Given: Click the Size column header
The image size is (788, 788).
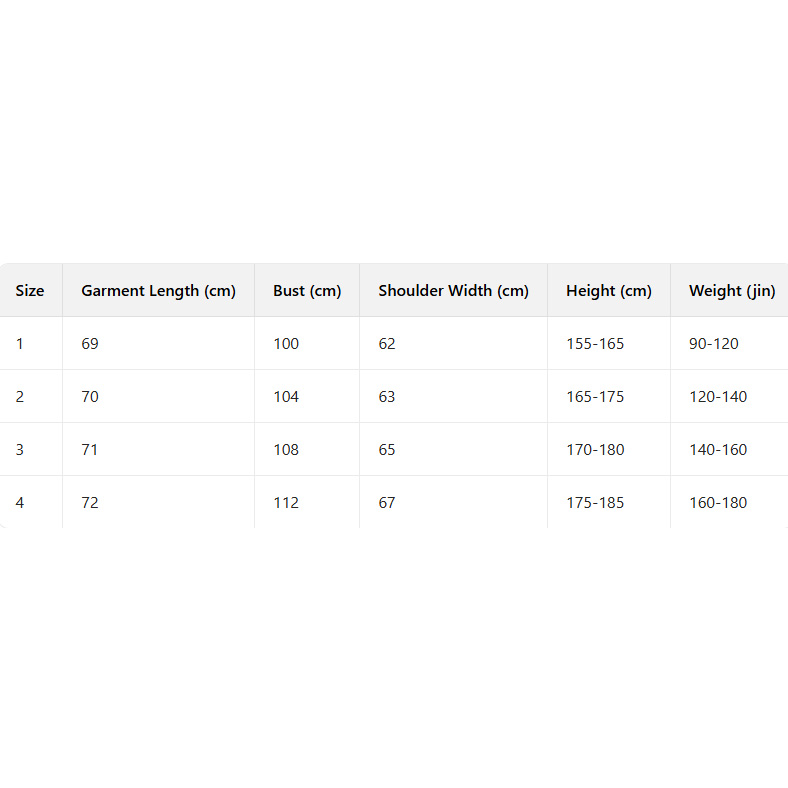Looking at the screenshot, I should 30,291.
